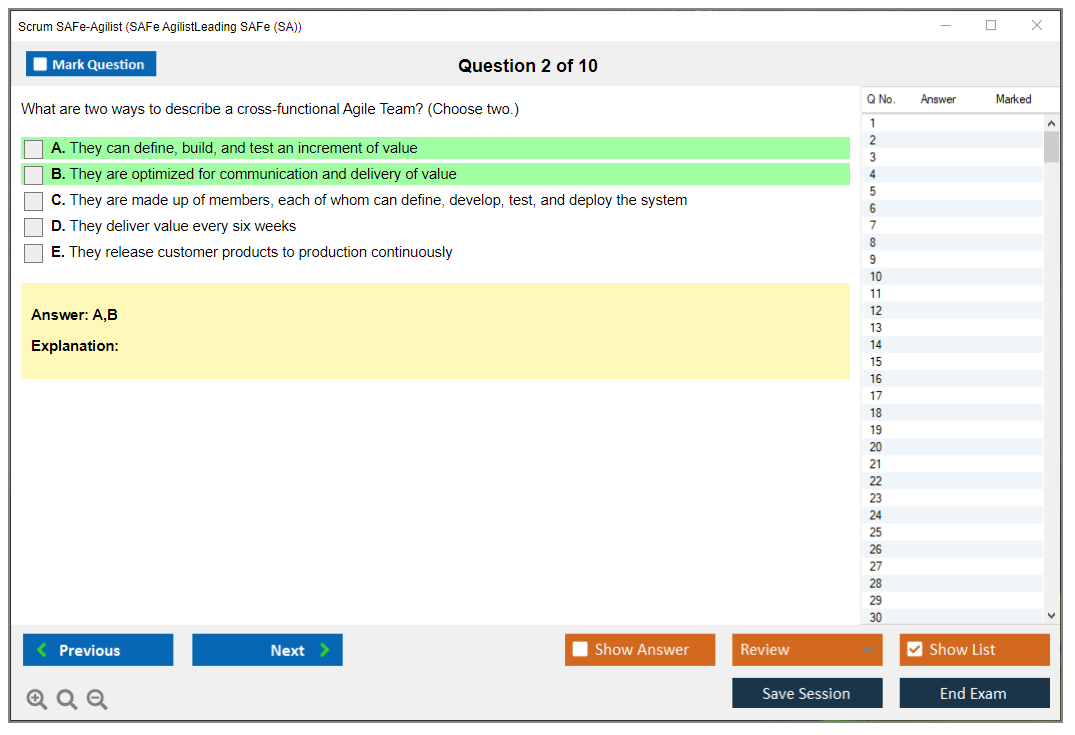Click the zoom reset magnifier icon

(67, 700)
